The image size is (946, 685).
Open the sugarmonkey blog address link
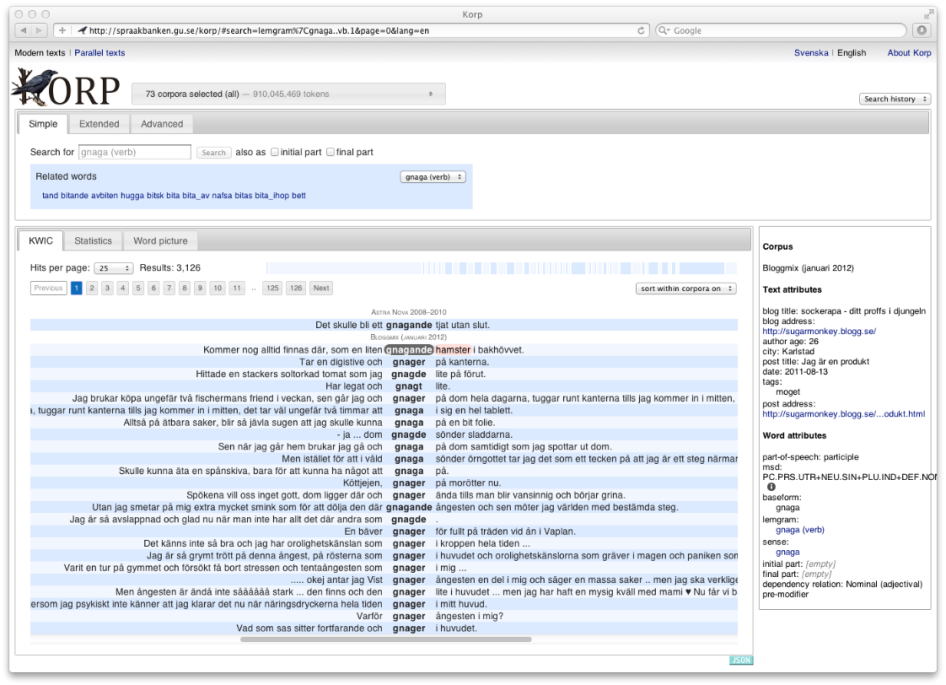[819, 331]
